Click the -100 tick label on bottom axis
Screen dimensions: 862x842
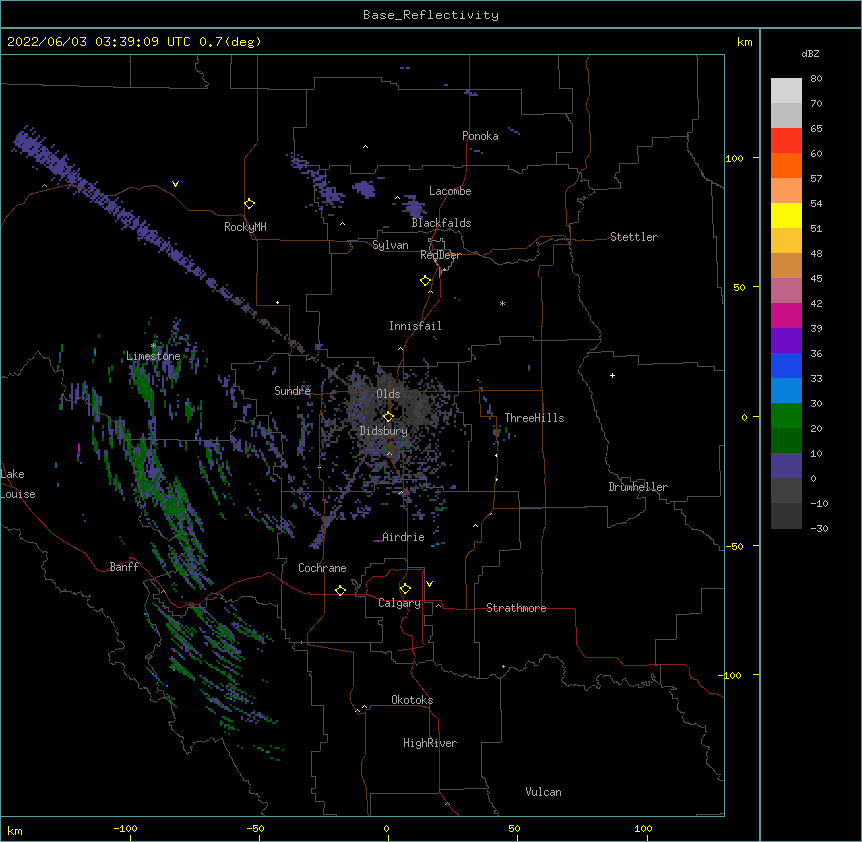coord(125,828)
